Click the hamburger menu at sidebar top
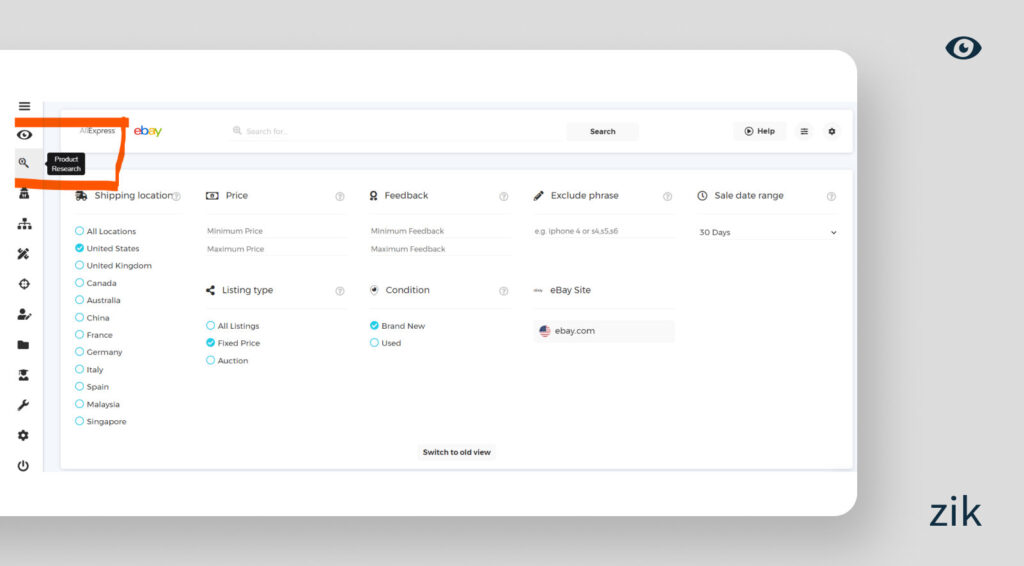Image resolution: width=1024 pixels, height=566 pixels. pyautogui.click(x=24, y=106)
